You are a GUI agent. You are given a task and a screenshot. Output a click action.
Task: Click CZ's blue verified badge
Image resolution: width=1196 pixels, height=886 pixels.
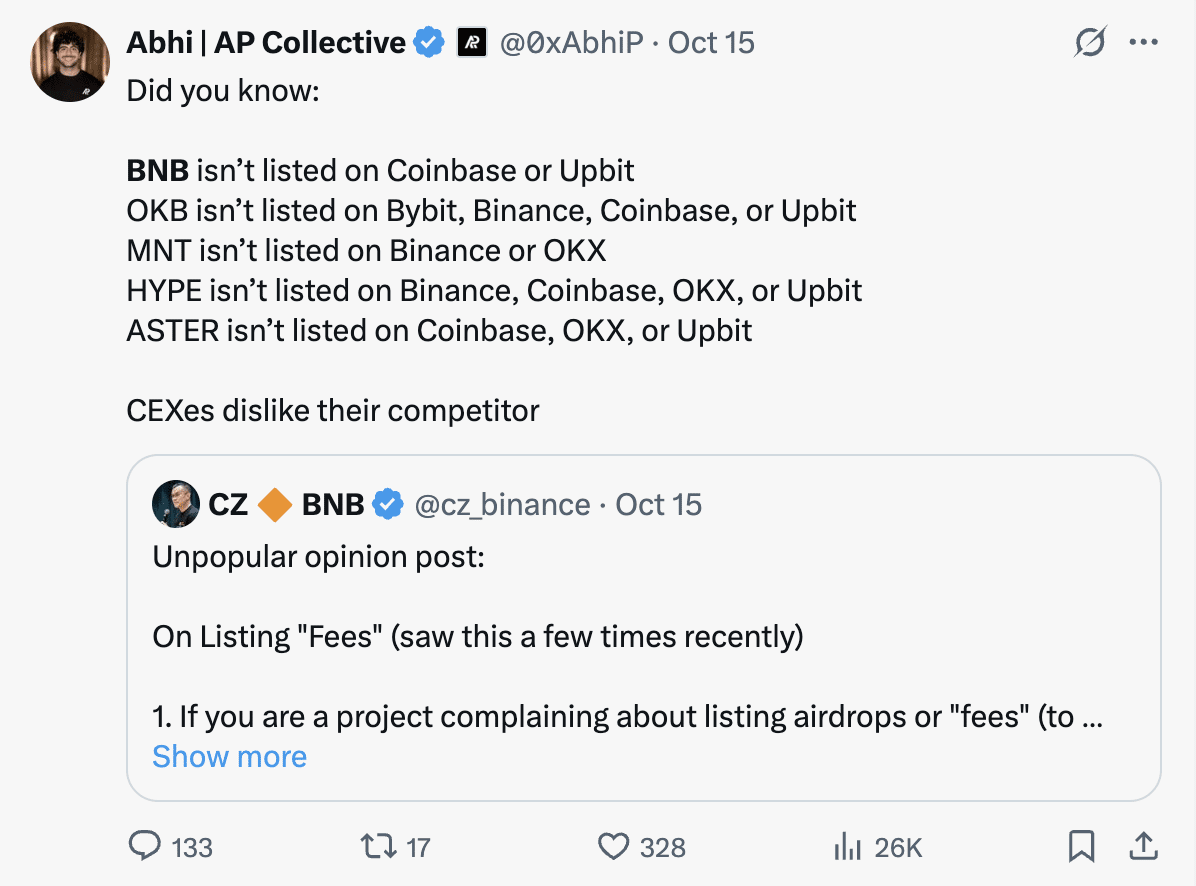pyautogui.click(x=388, y=504)
